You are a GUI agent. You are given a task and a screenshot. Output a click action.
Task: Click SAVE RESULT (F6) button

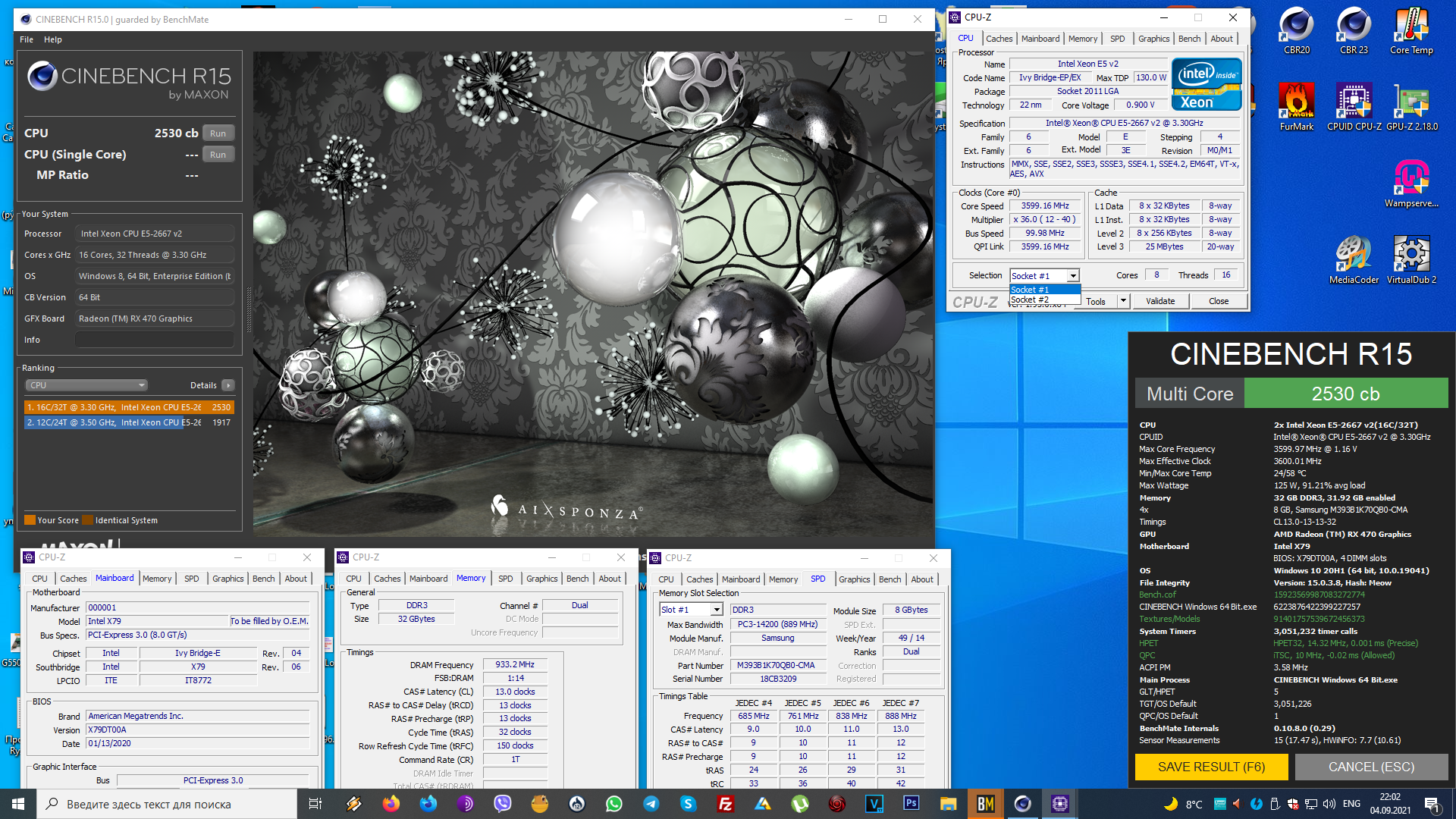tap(1211, 767)
